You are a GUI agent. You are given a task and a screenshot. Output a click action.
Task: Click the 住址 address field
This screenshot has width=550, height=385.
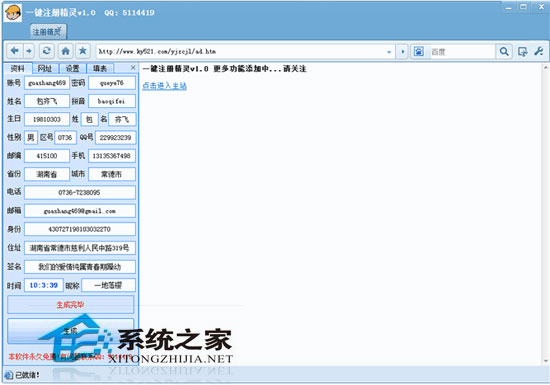(x=80, y=248)
